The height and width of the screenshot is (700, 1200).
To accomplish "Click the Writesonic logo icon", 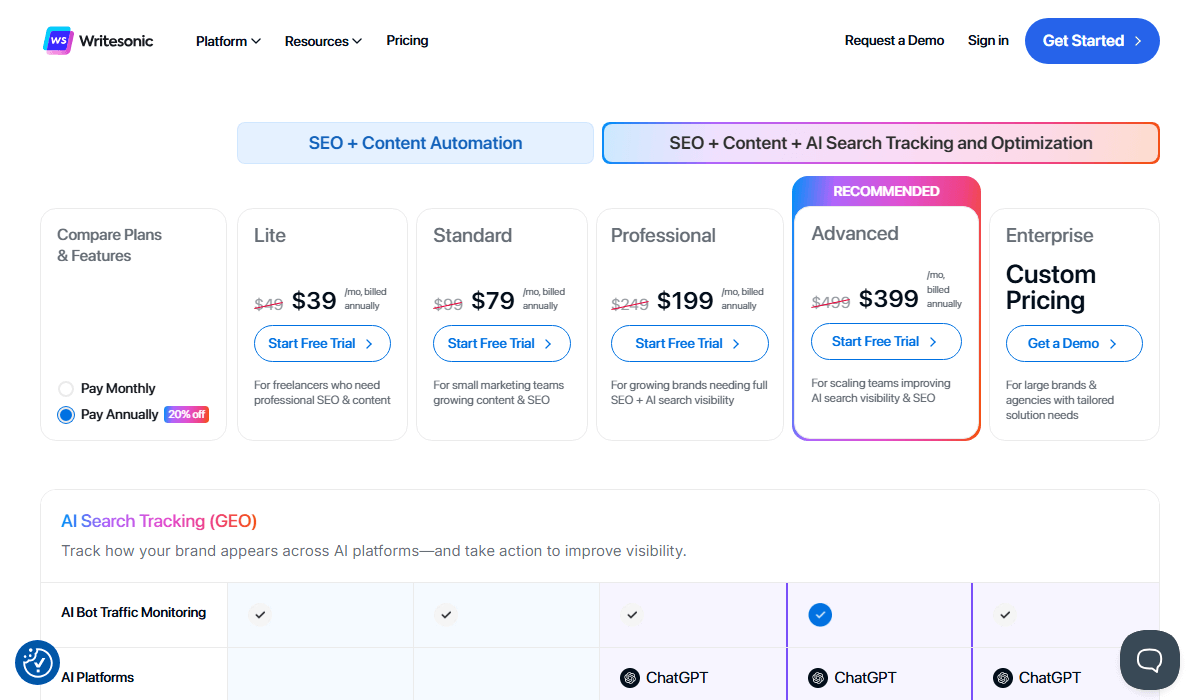I will point(59,41).
